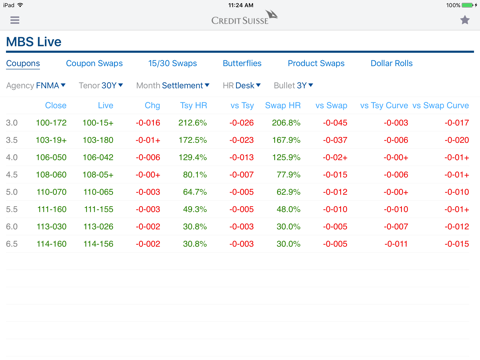This screenshot has width=480, height=360.
Task: Open the hamburger menu
Action: tap(15, 20)
